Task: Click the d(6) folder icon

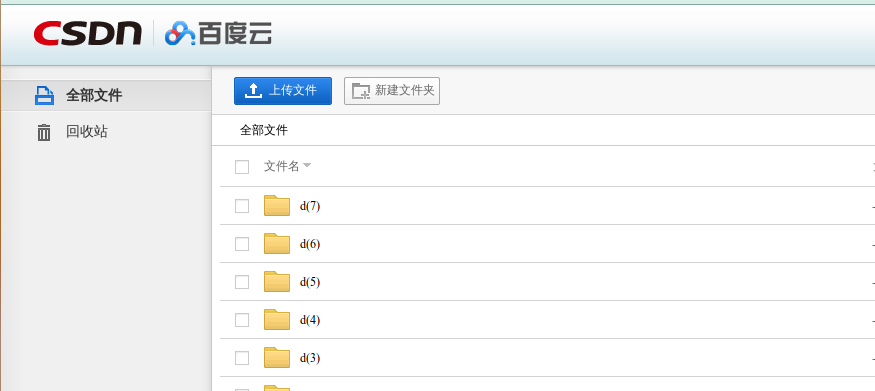Action: coord(277,243)
